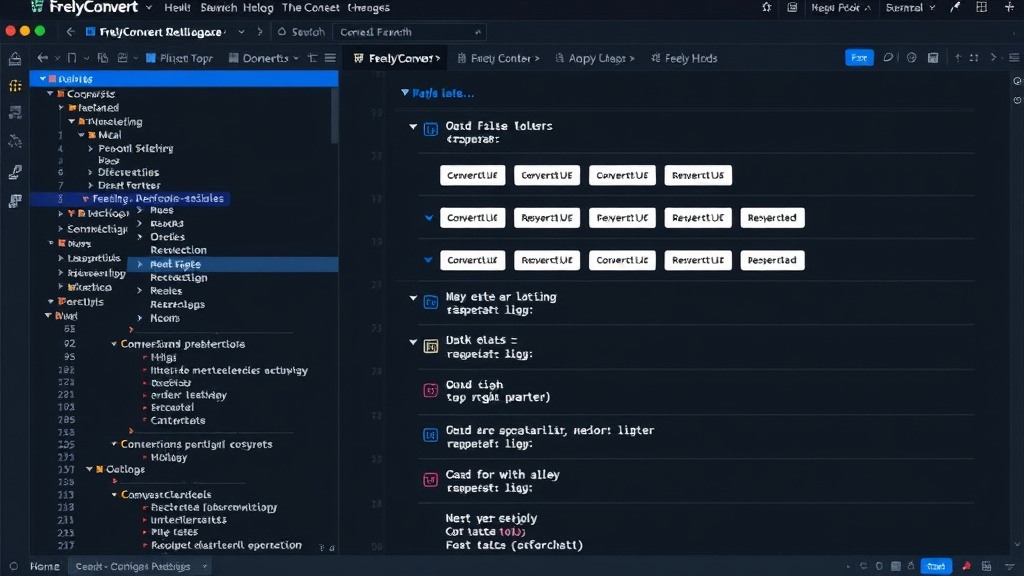
Task: Click the pin icon in the top bar
Action: [x=767, y=7]
